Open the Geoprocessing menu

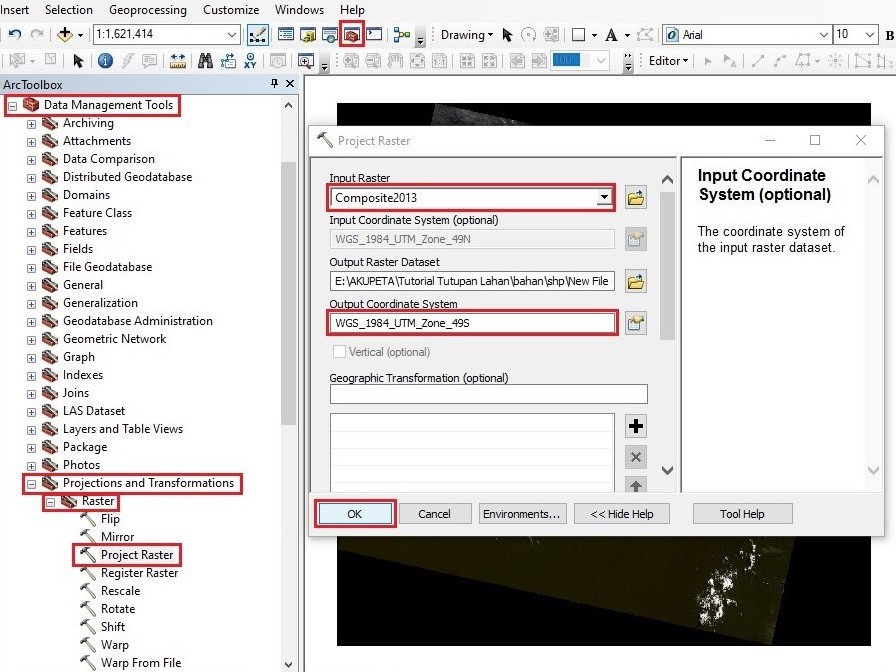pyautogui.click(x=147, y=10)
